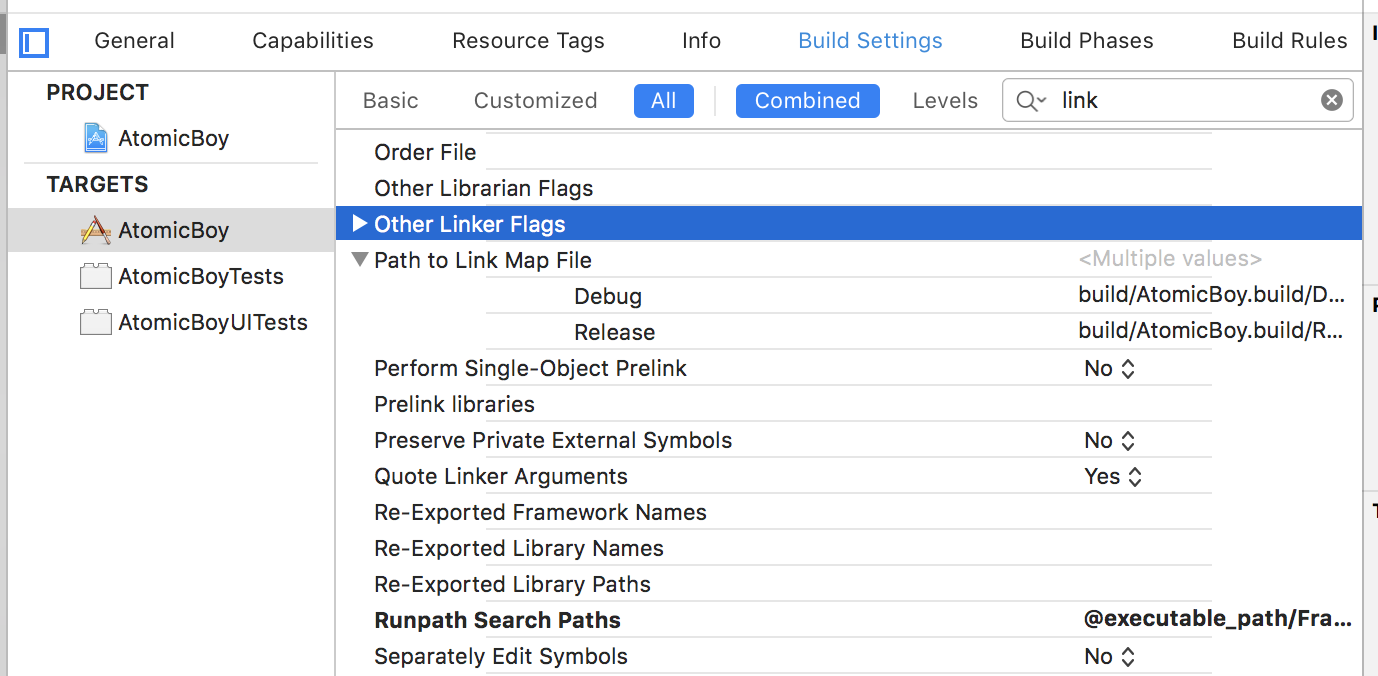Select the AtomicBoy app target icon
Image resolution: width=1378 pixels, height=676 pixels.
point(96,230)
